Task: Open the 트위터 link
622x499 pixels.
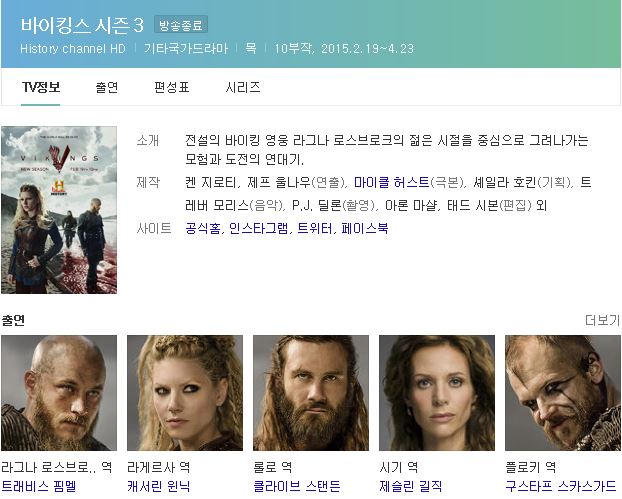Action: tap(315, 228)
